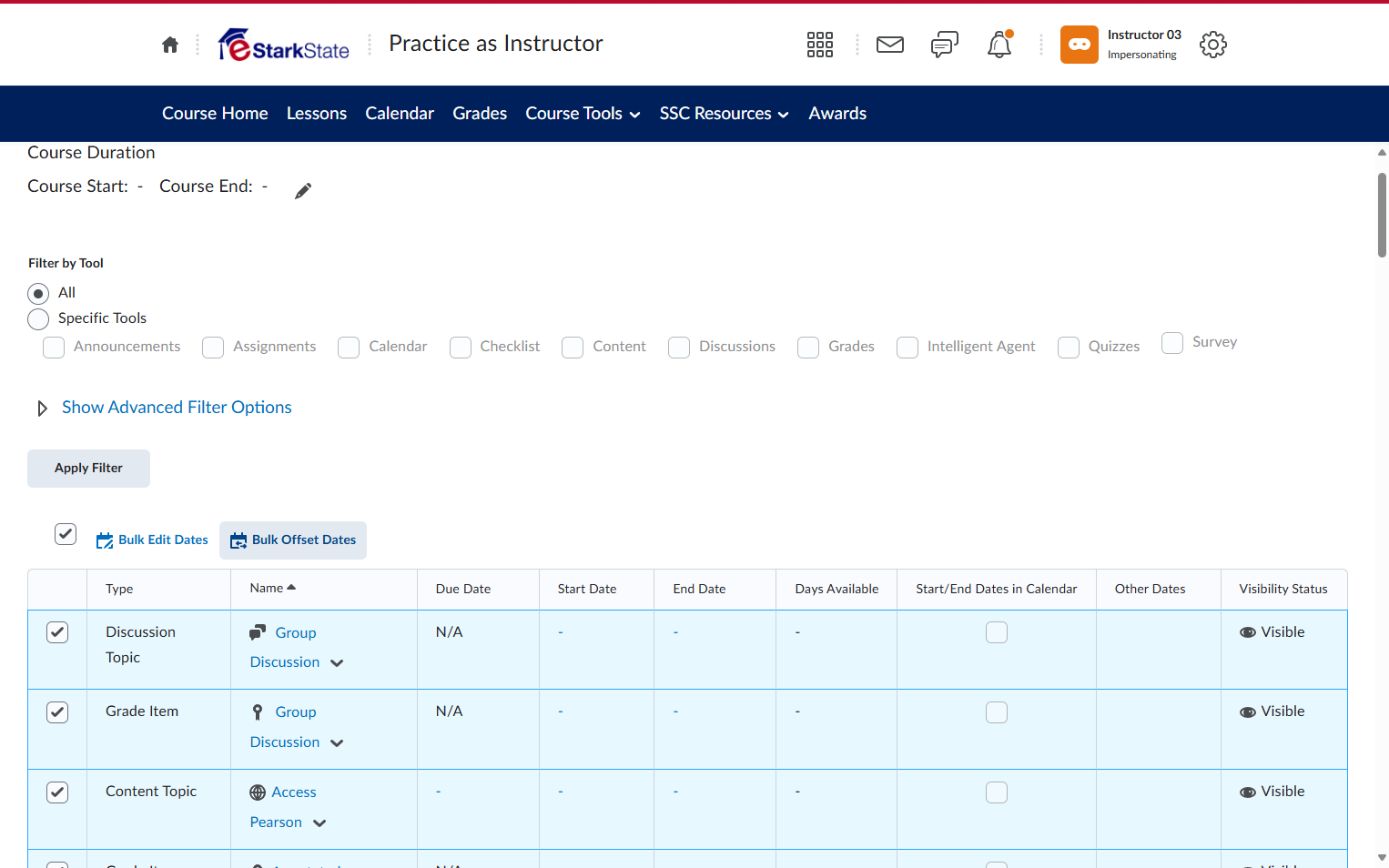Open Awards from the navbar

coord(837,114)
